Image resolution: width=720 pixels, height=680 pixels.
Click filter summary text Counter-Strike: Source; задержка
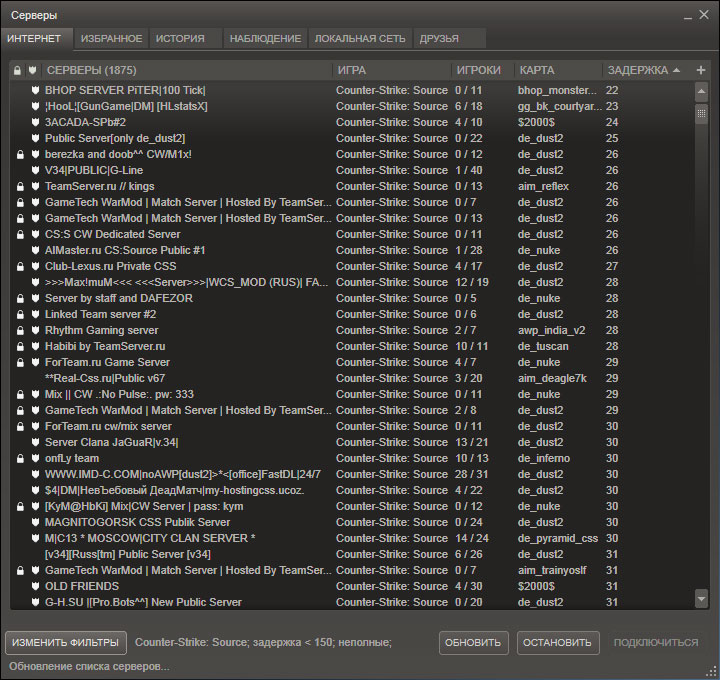point(263,642)
